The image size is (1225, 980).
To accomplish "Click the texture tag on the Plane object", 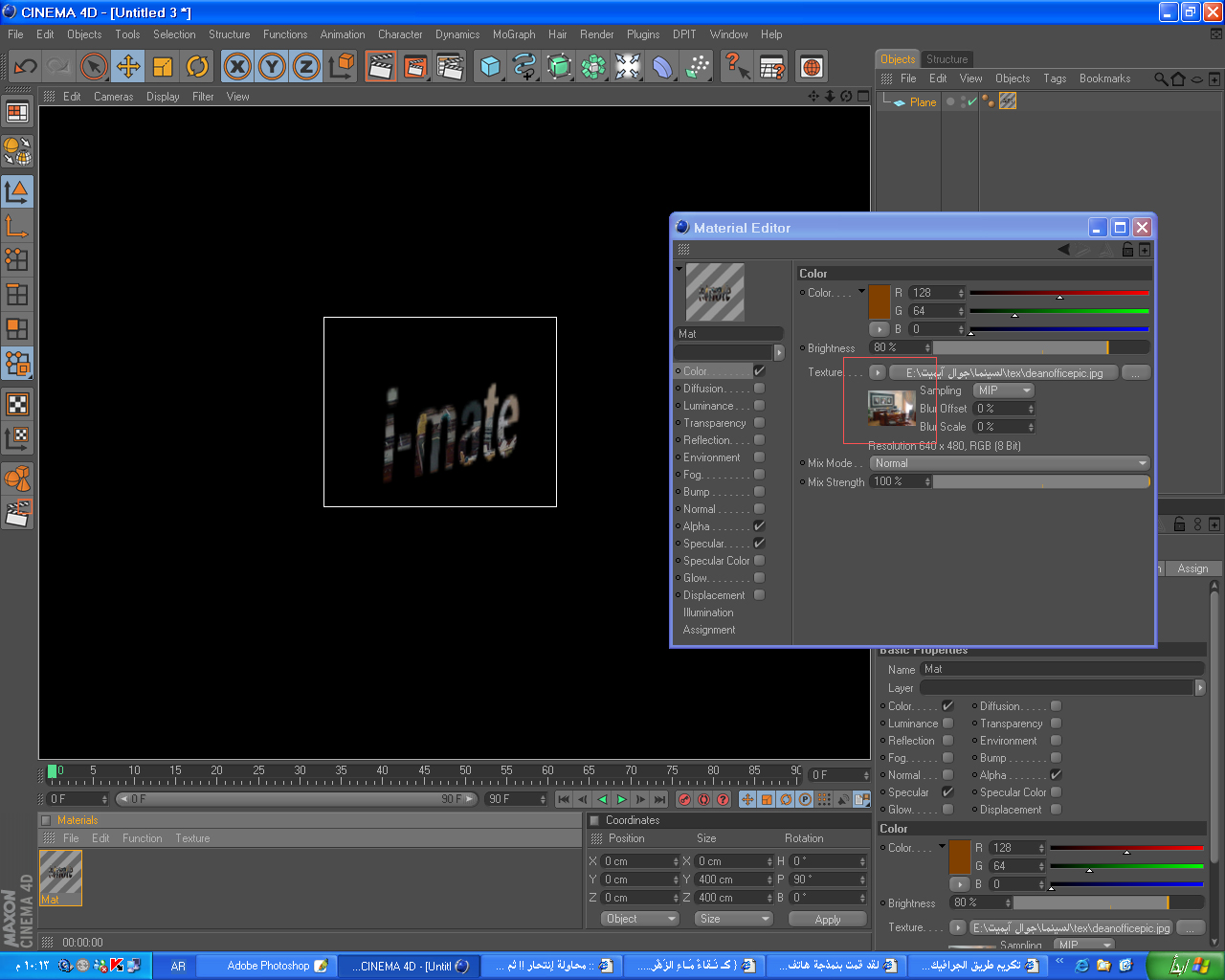I will [x=1008, y=101].
